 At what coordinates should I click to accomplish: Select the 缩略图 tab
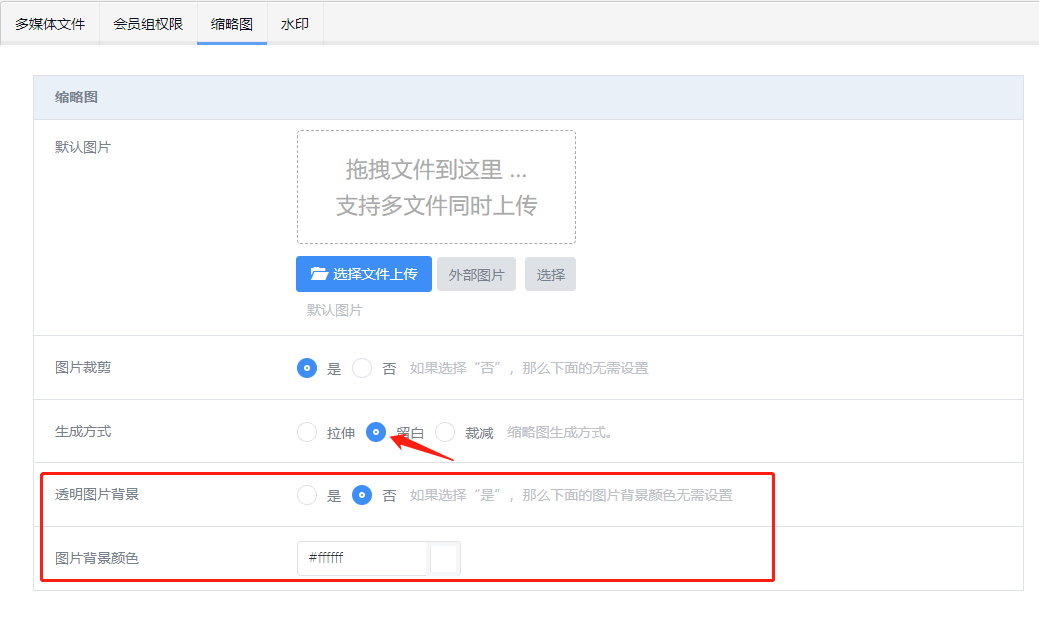[x=232, y=24]
